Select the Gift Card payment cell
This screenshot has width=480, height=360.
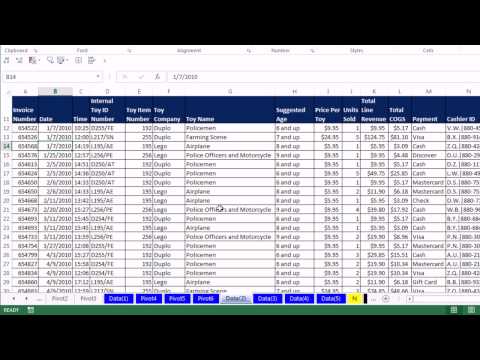[x=429, y=282]
